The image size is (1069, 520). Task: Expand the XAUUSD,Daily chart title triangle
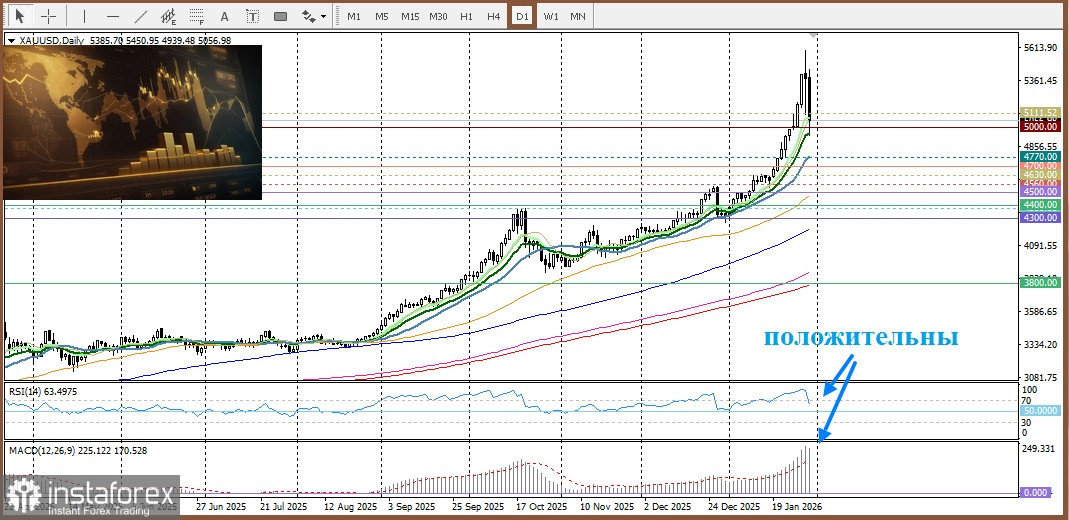(x=11, y=41)
